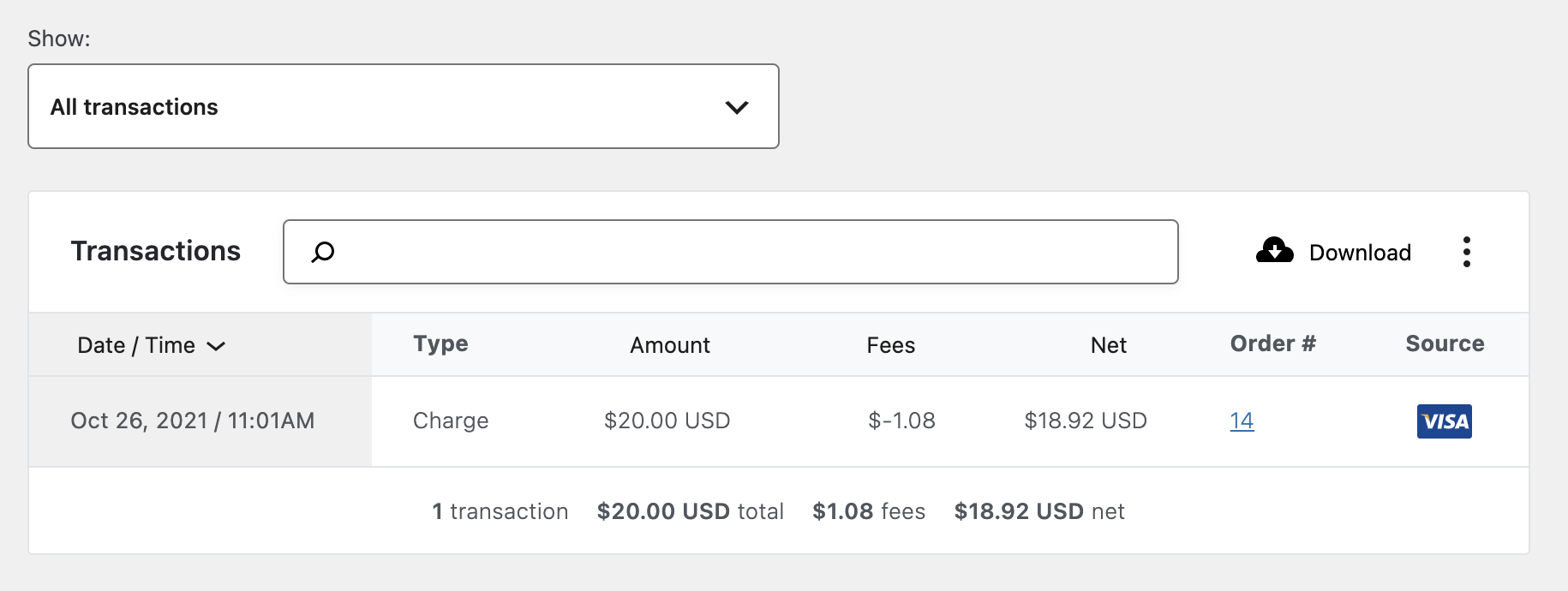
Task: Open the three-dot options menu
Action: [x=1466, y=252]
